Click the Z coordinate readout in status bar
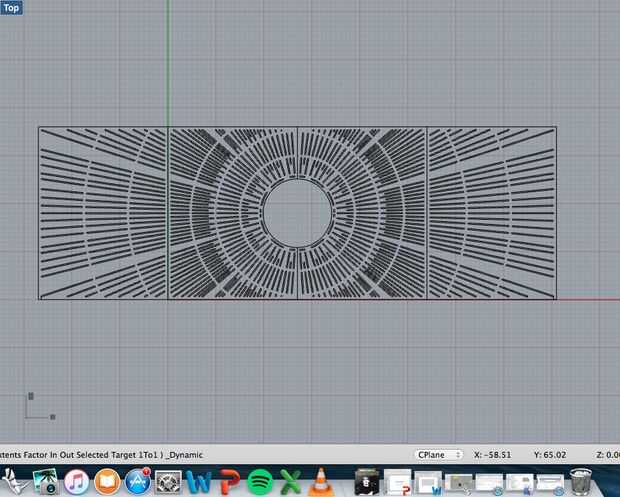The width and height of the screenshot is (620, 497). [608, 455]
